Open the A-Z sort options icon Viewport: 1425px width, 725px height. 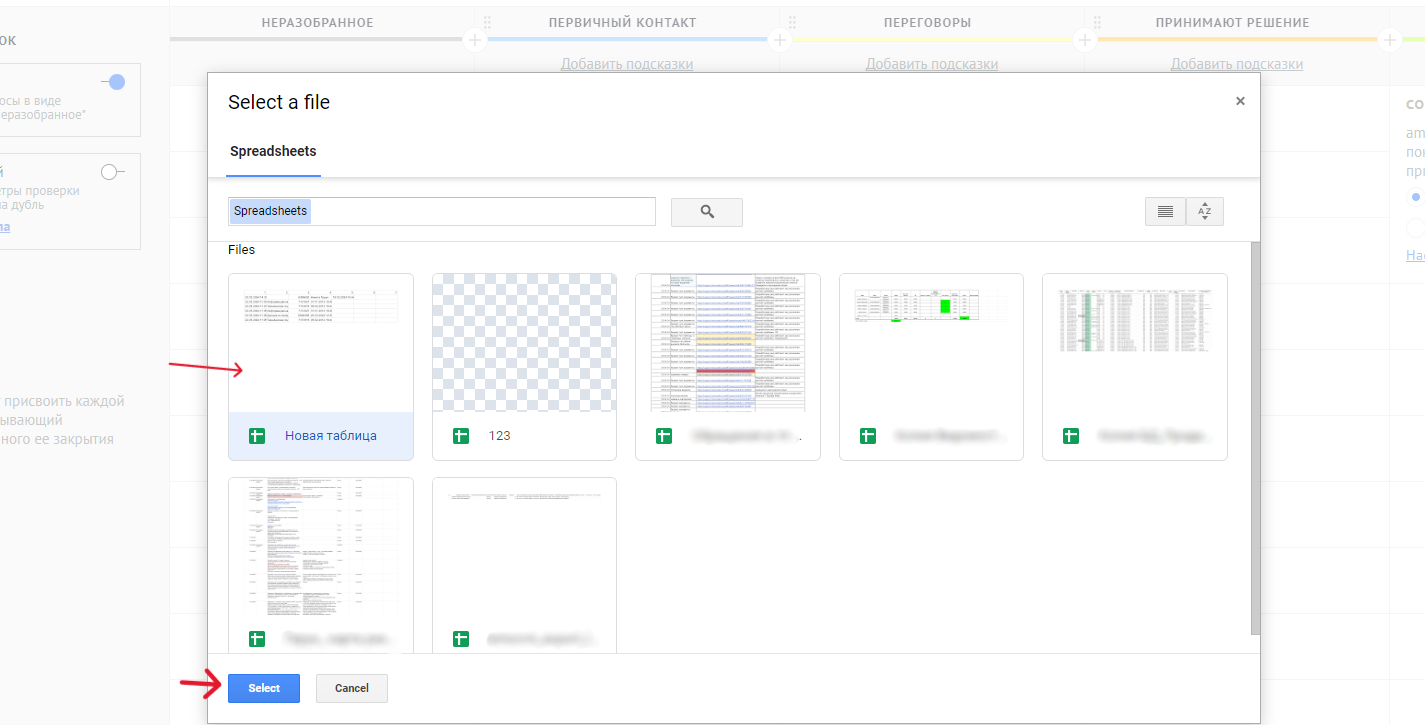coord(1205,211)
